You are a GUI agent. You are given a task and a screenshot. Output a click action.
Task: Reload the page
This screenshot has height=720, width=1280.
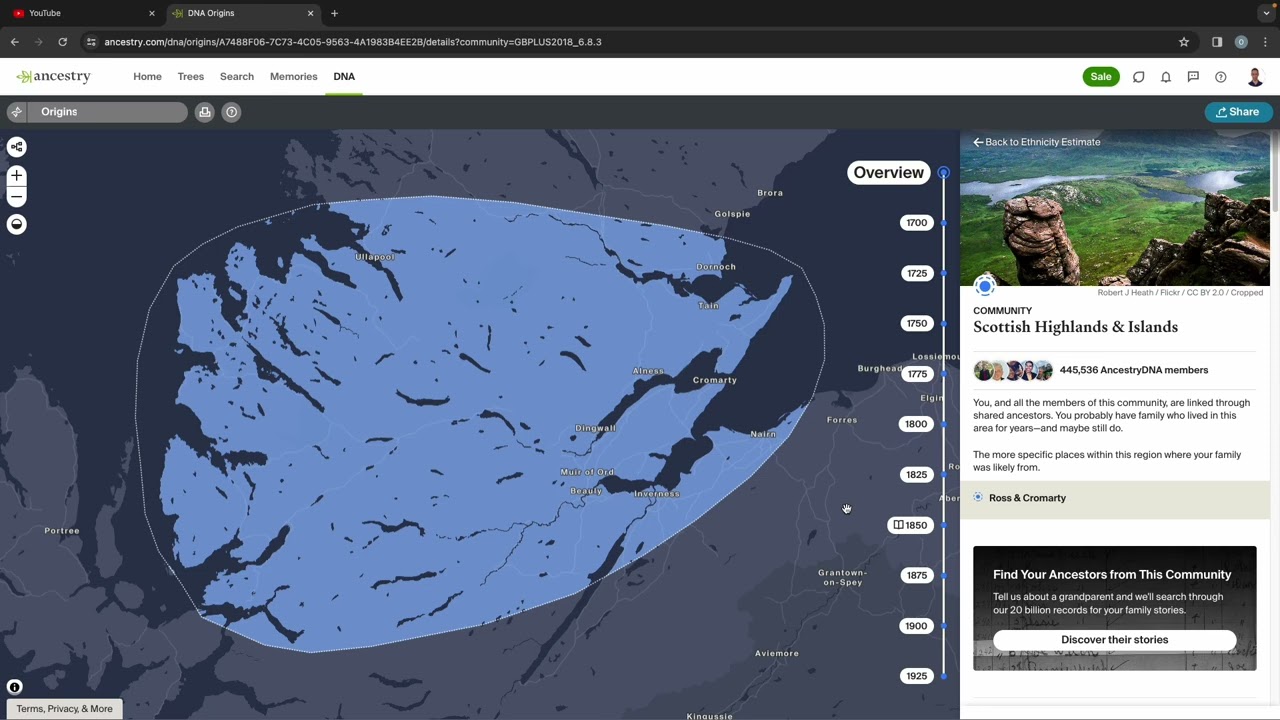click(62, 42)
